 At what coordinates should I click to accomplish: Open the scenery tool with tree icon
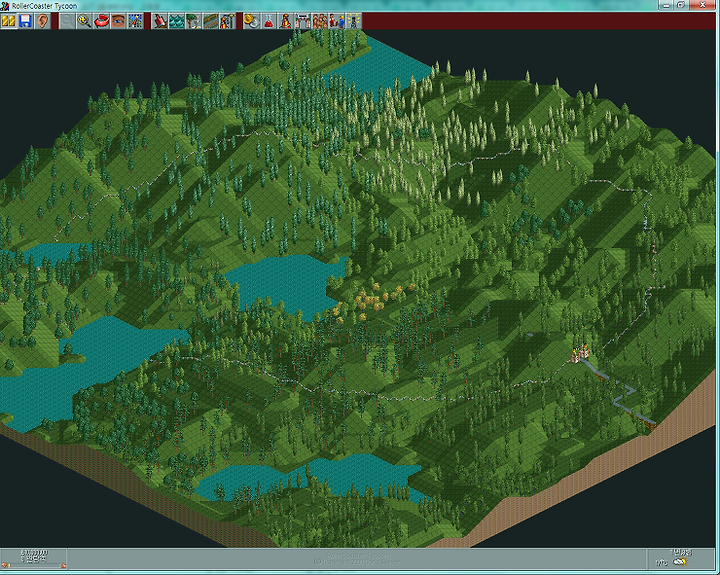coord(193,21)
